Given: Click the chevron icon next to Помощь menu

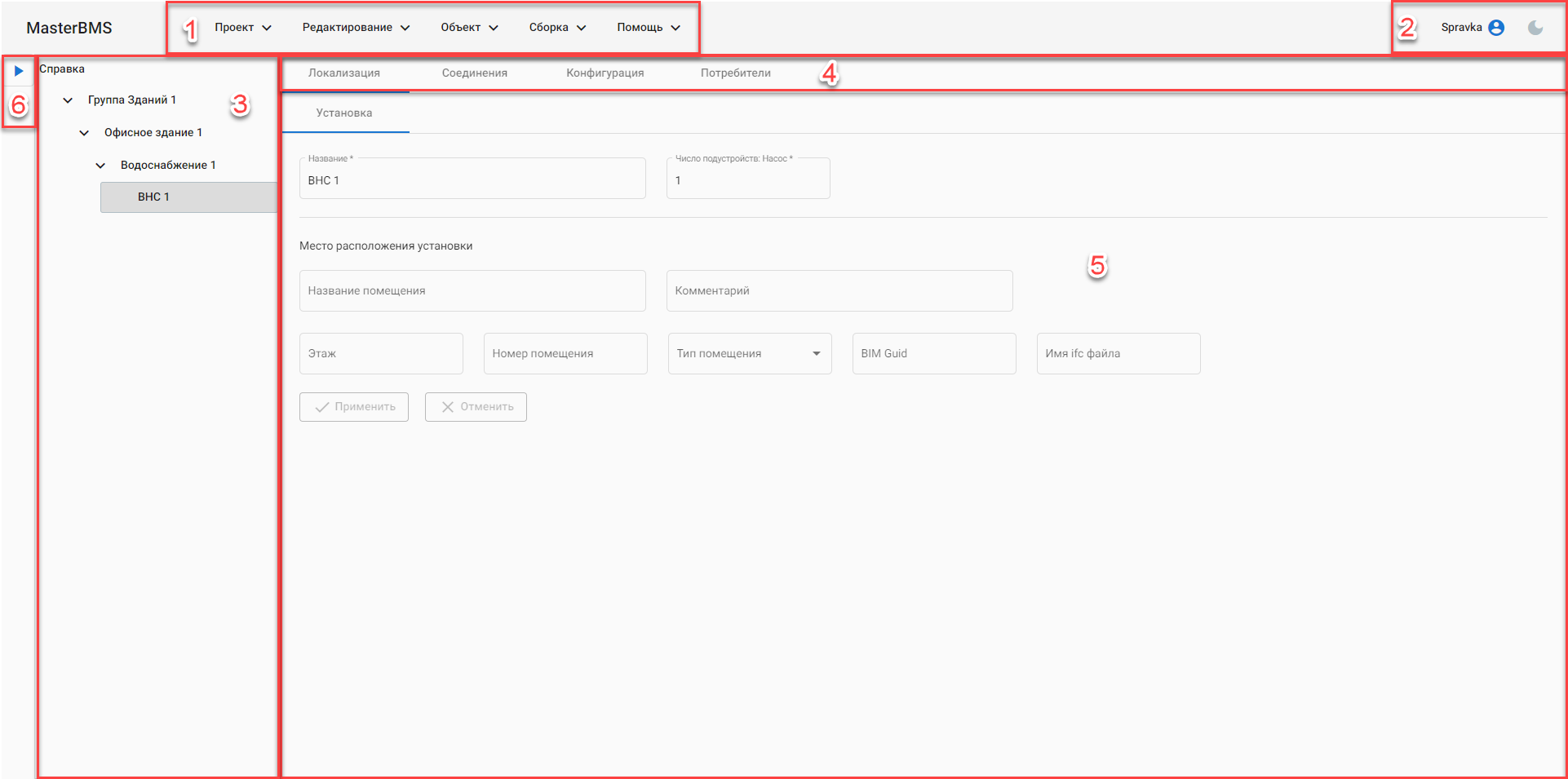Looking at the screenshot, I should [675, 27].
